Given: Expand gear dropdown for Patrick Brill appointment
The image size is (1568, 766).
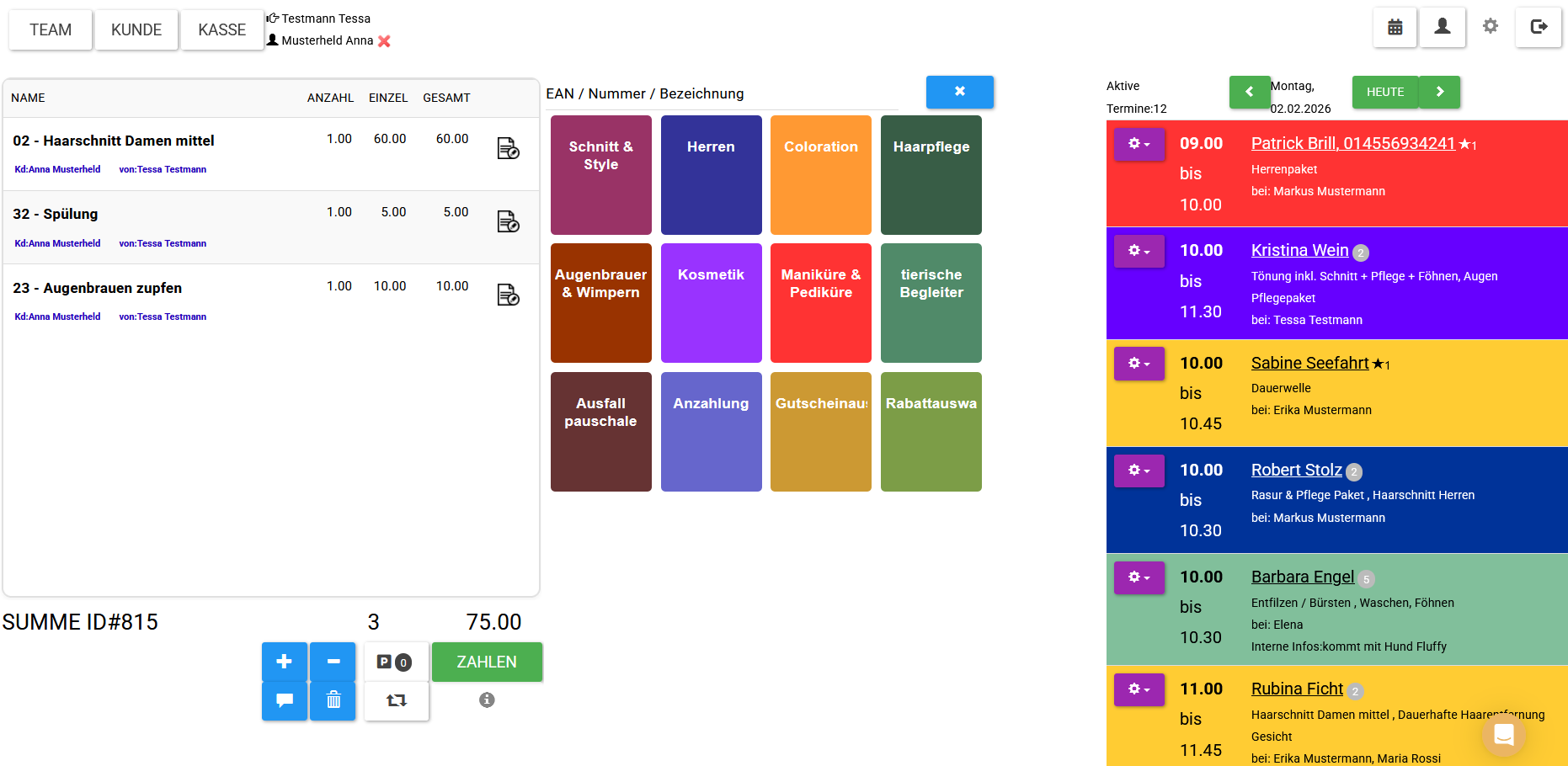Looking at the screenshot, I should 1139,144.
